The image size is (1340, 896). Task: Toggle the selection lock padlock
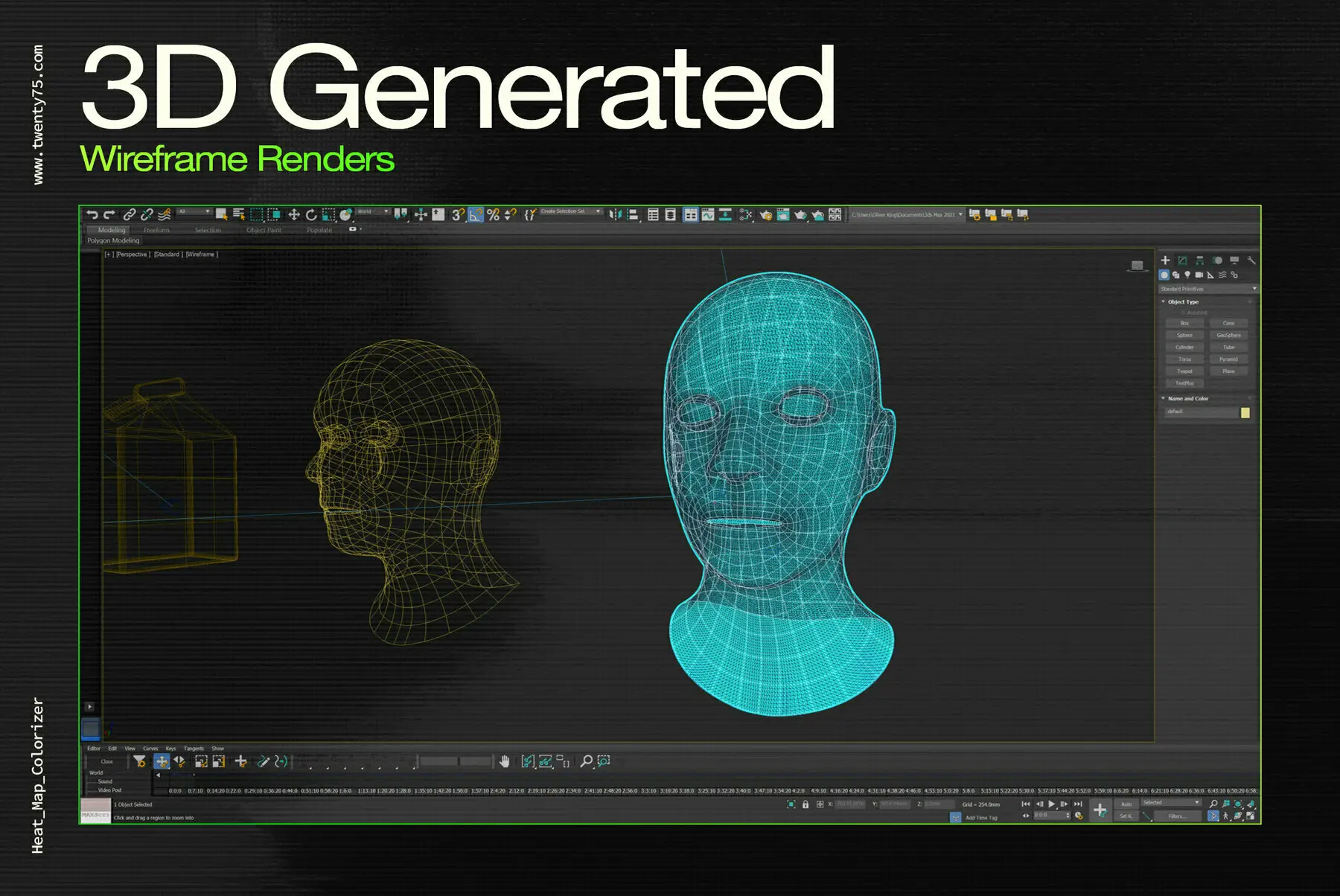pyautogui.click(x=805, y=804)
